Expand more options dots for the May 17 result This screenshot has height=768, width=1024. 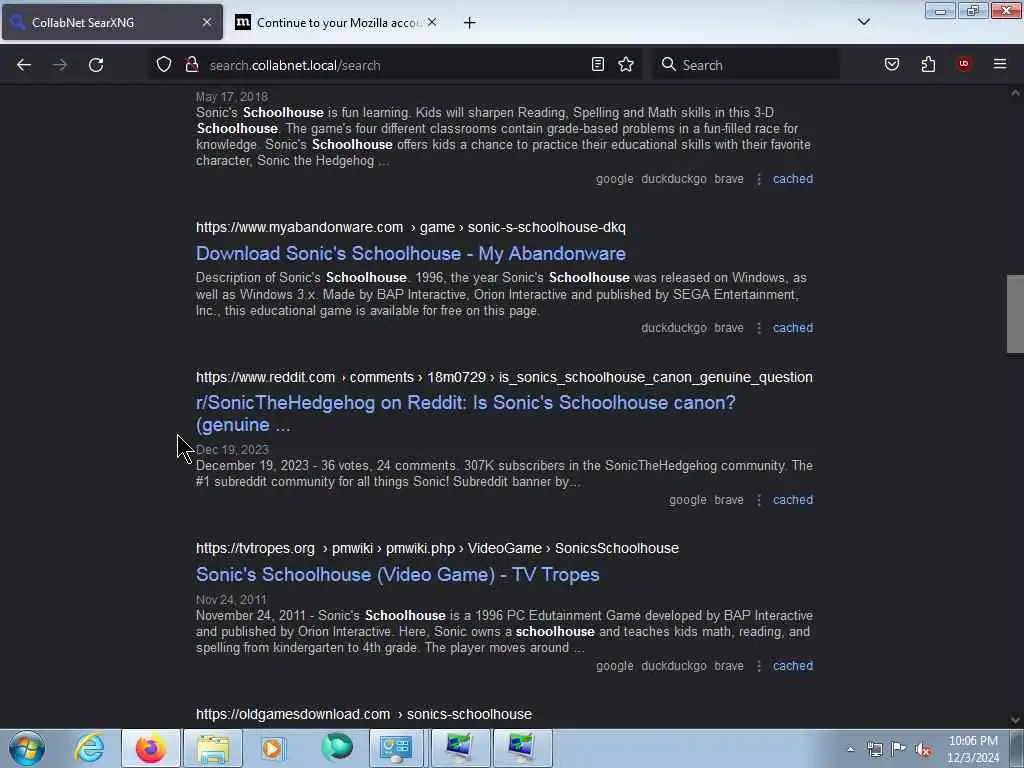tap(758, 179)
